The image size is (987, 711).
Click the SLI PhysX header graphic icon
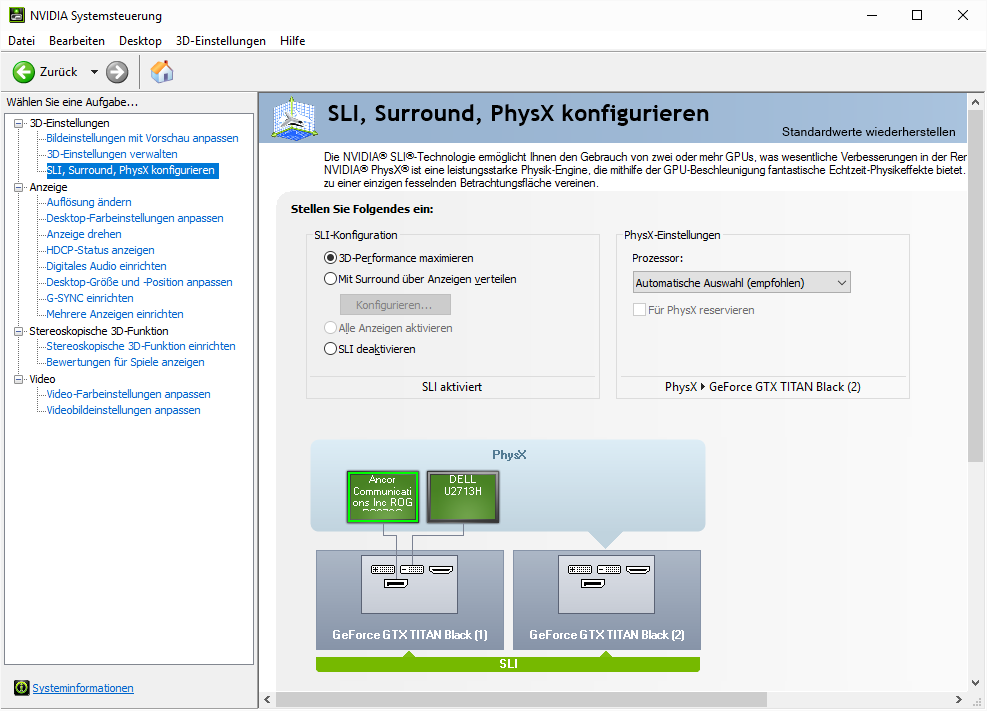[x=293, y=118]
